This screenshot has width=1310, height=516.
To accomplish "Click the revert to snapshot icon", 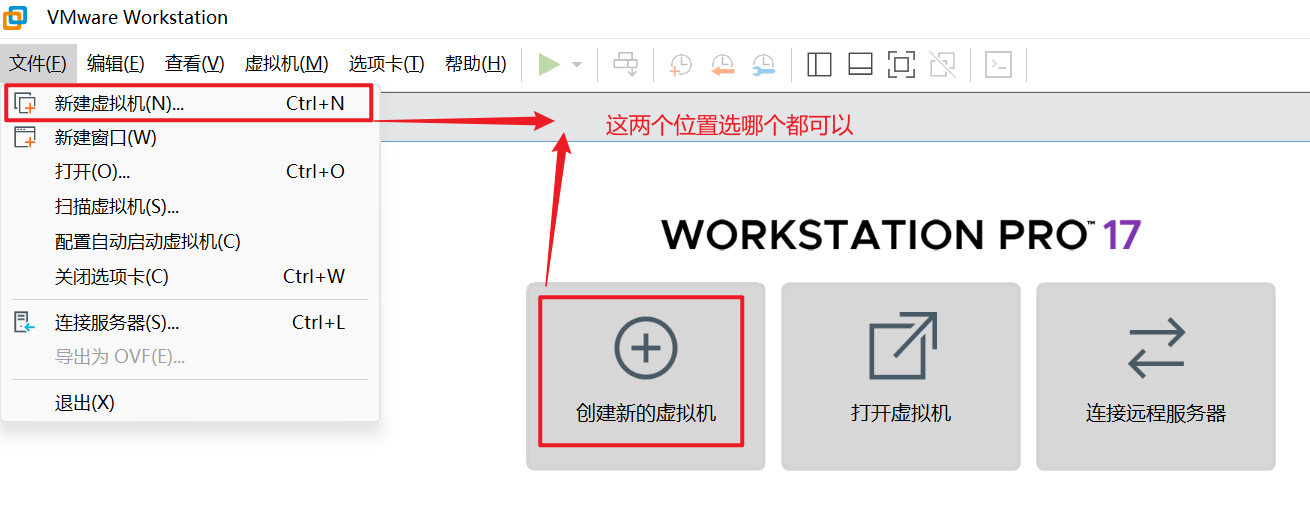I will point(722,64).
